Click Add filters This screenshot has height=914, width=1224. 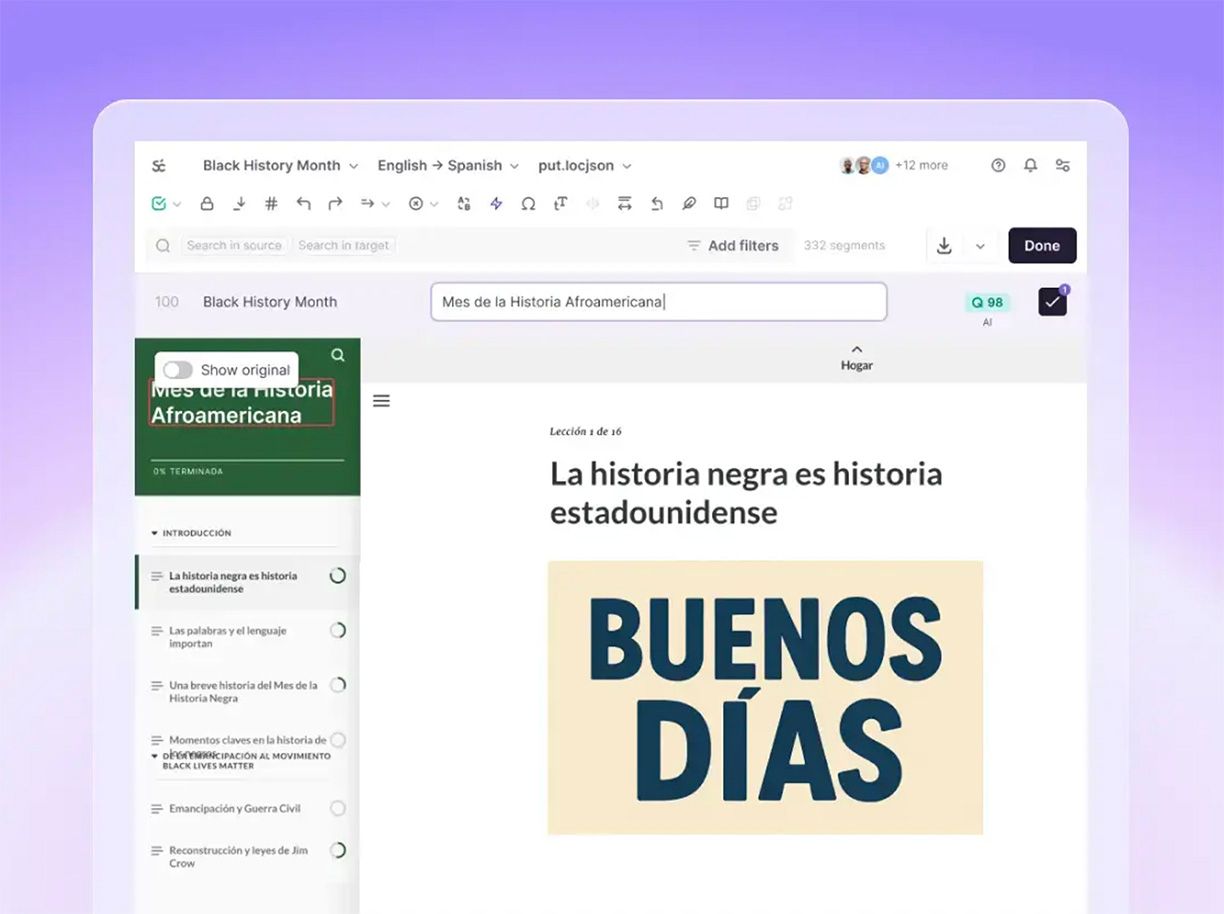click(x=733, y=246)
